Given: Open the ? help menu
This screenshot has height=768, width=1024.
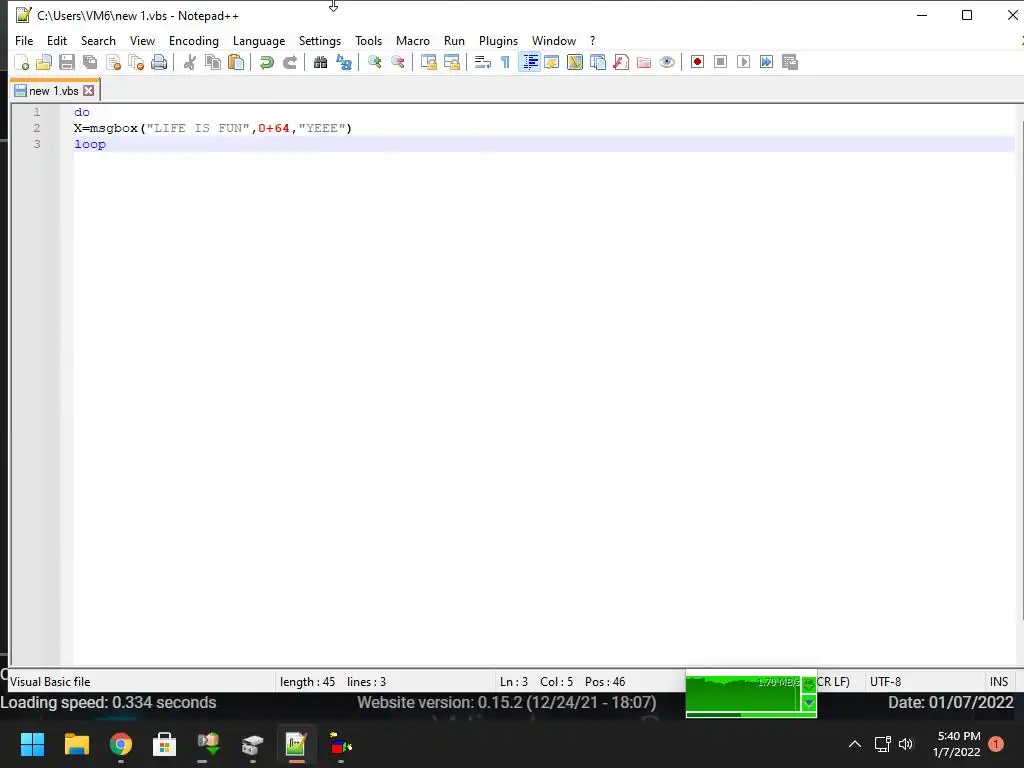Looking at the screenshot, I should pos(592,40).
